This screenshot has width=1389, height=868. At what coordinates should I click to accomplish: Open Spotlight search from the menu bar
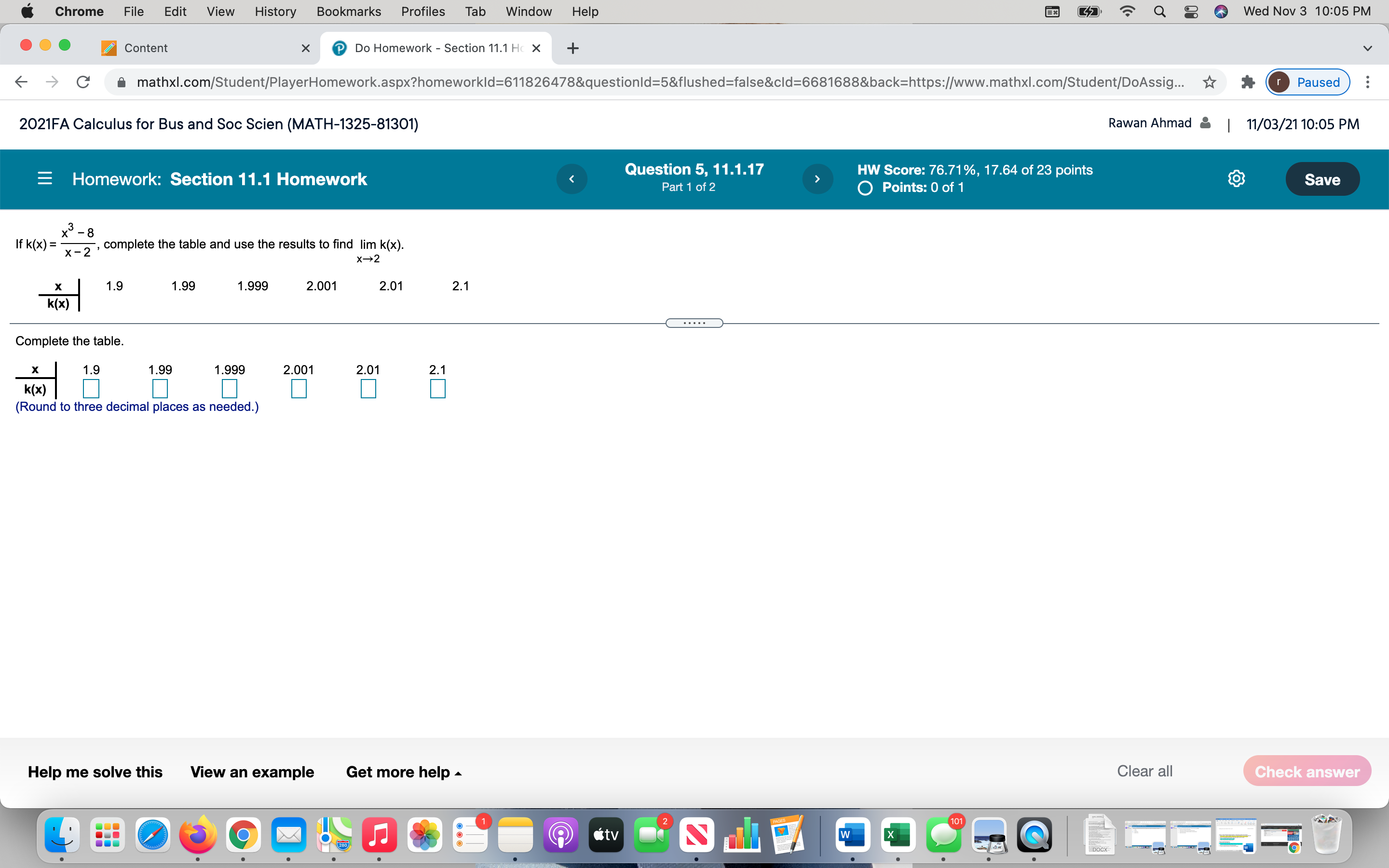point(1160,11)
